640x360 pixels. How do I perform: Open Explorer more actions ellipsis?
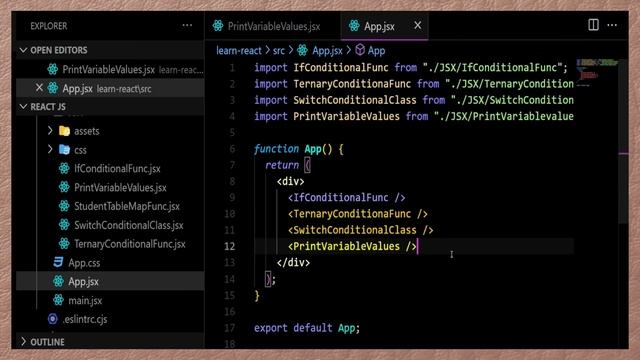187,25
